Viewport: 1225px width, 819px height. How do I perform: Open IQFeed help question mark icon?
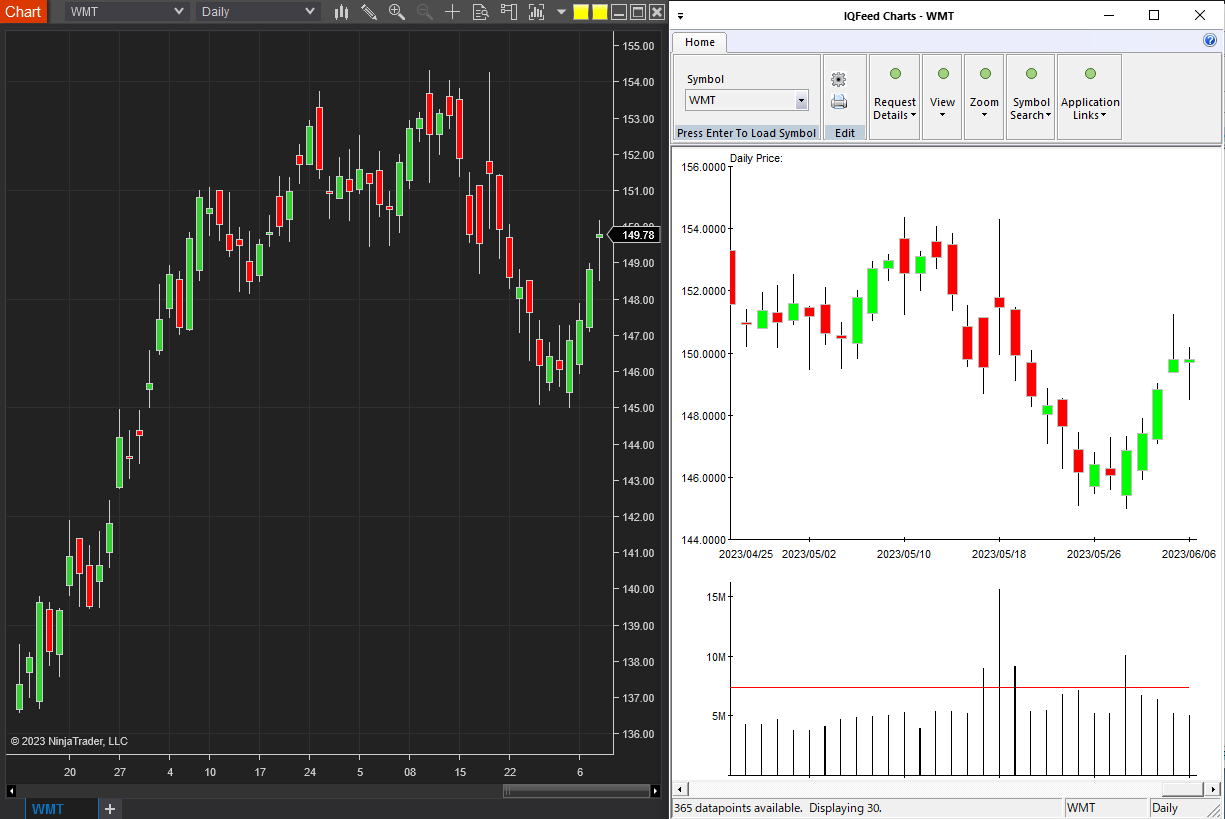tap(1210, 41)
